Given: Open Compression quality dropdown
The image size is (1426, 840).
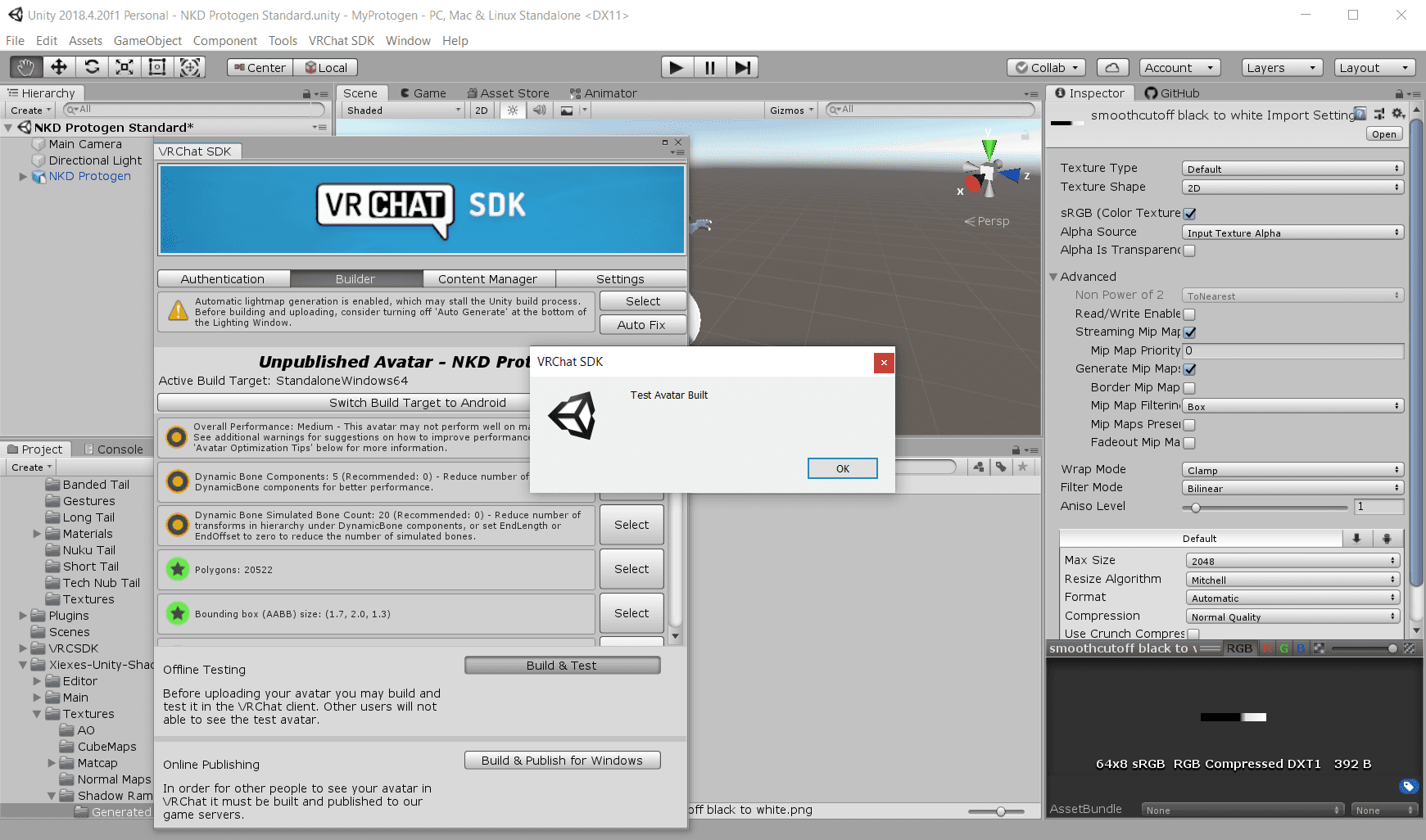Looking at the screenshot, I should click(1292, 616).
